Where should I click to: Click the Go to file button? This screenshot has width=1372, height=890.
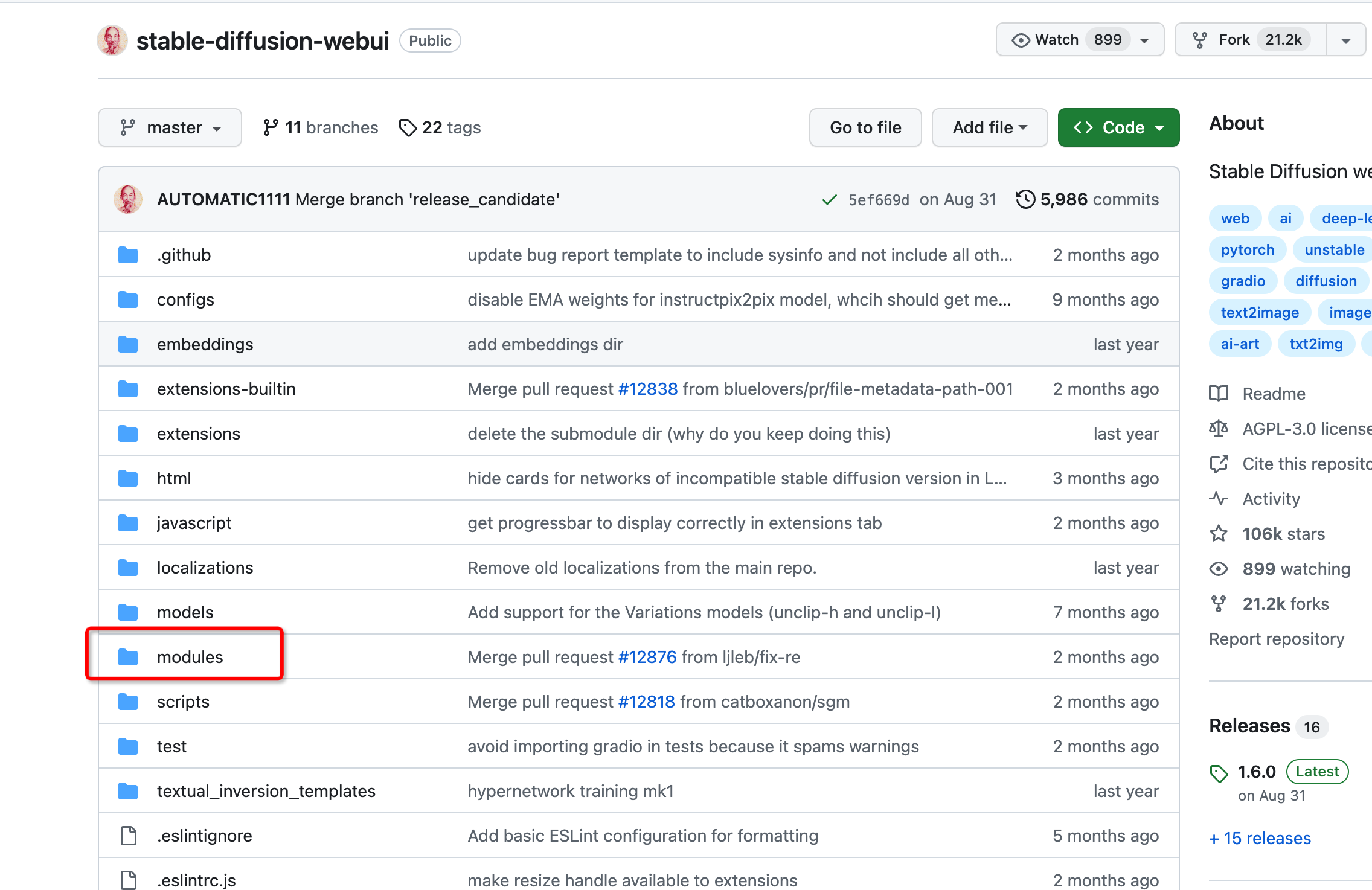point(865,127)
